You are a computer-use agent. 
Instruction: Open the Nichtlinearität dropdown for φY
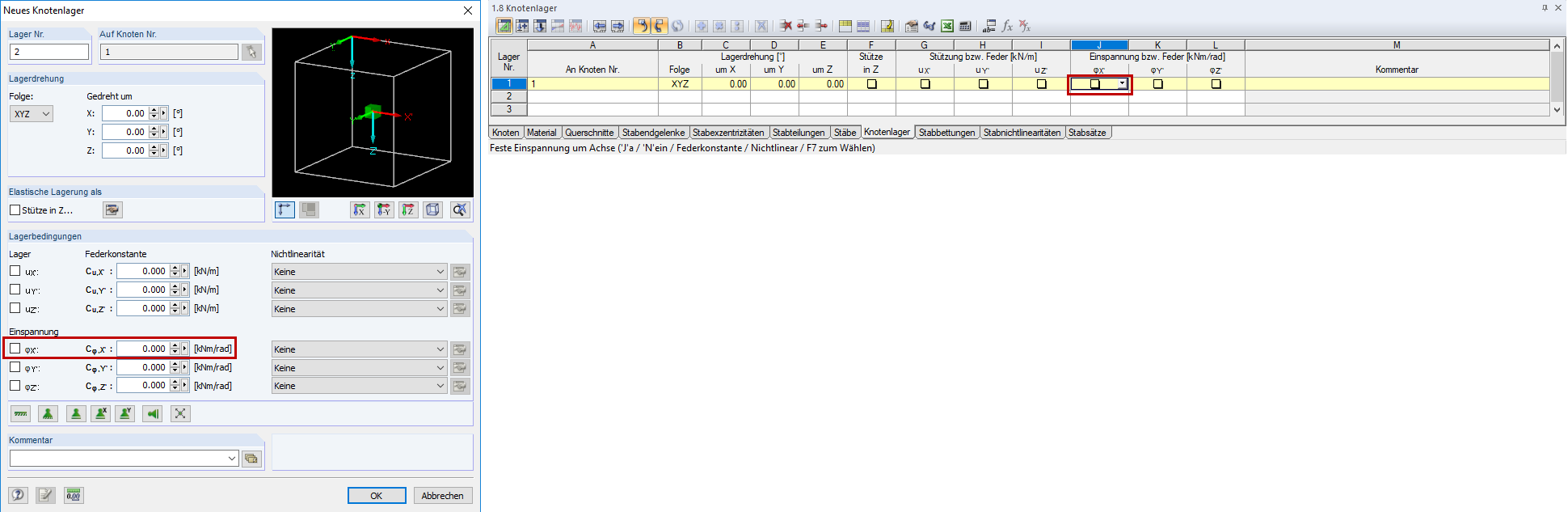tap(359, 368)
